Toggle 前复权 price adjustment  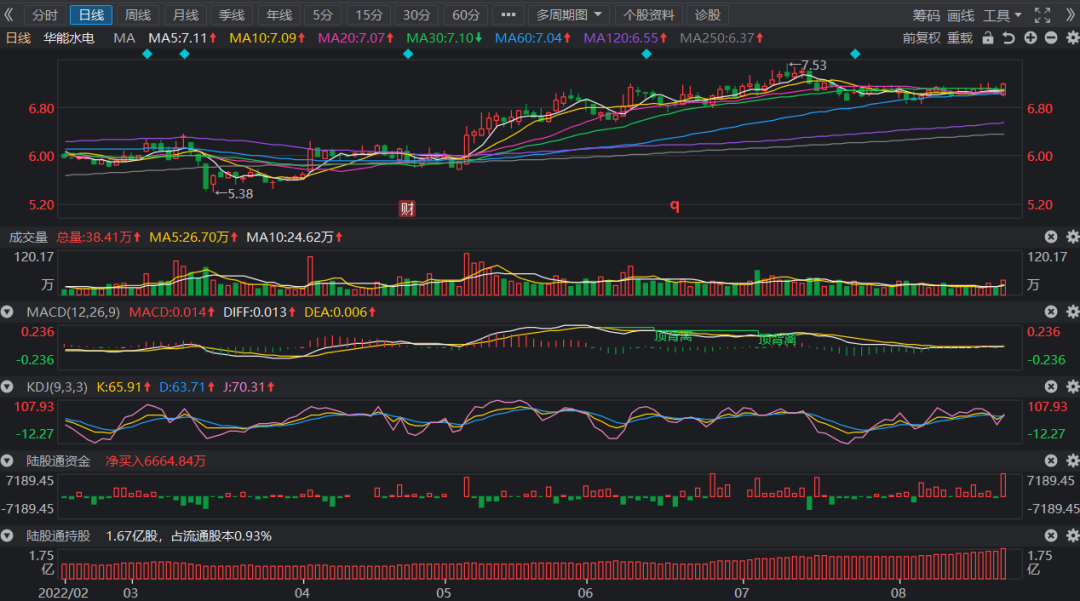point(921,38)
